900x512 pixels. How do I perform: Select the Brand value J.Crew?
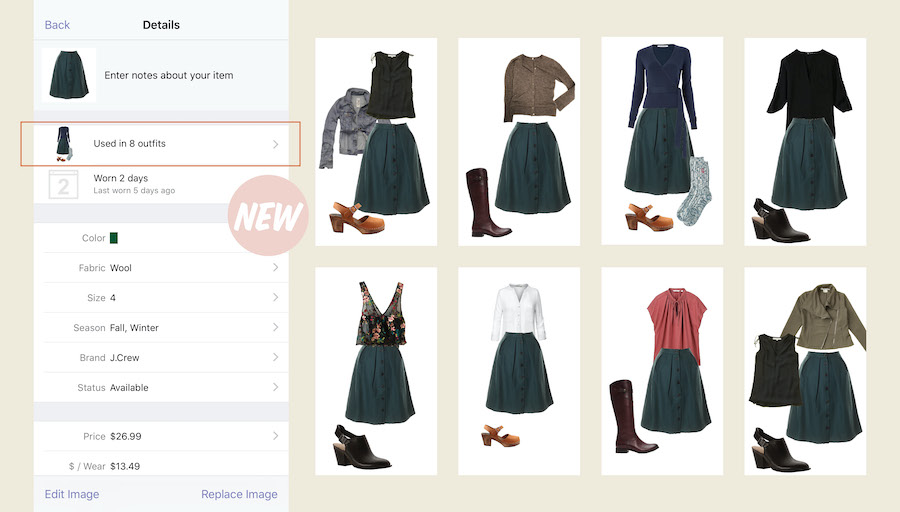(x=125, y=358)
